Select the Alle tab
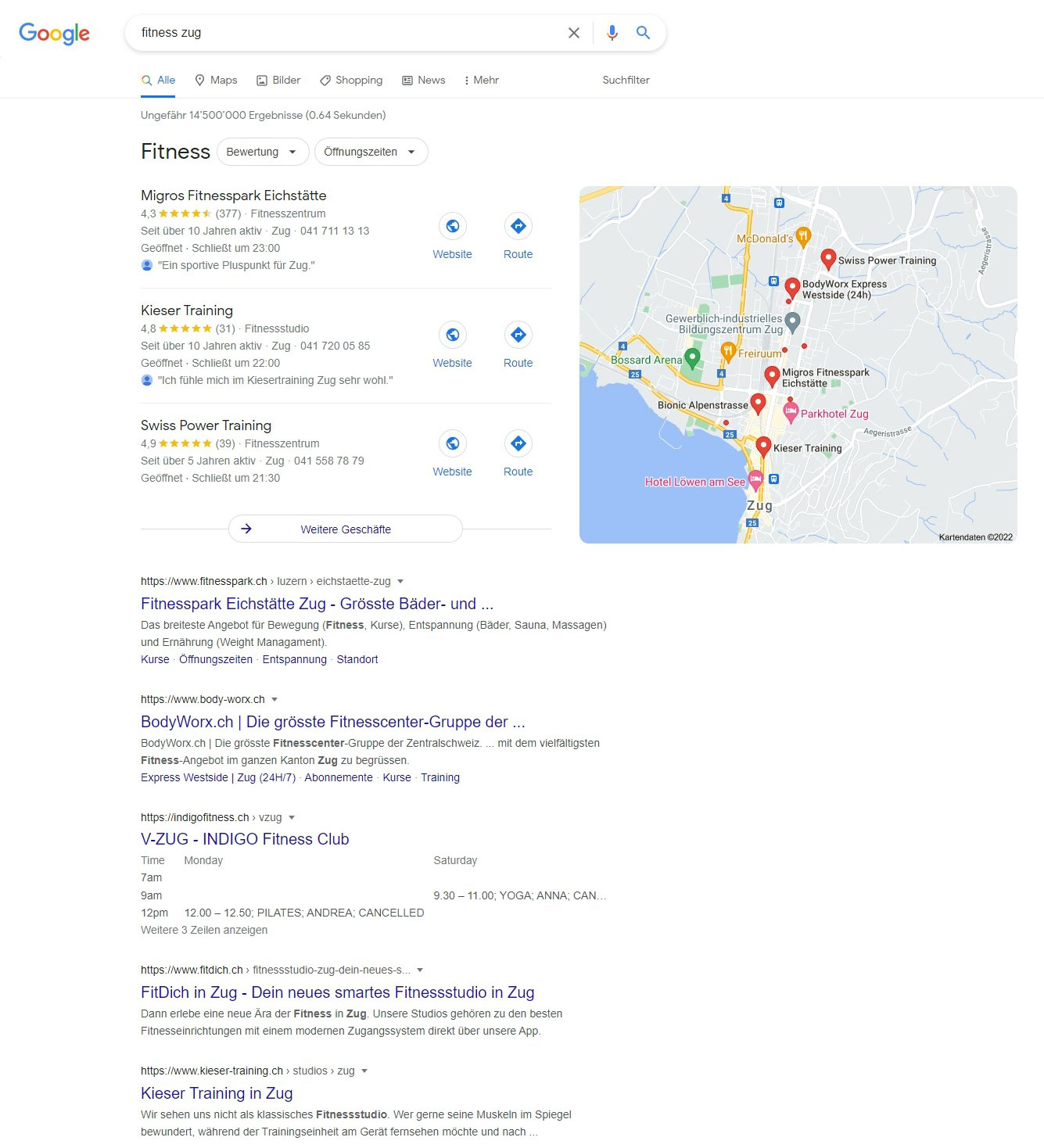This screenshot has width=1044, height=1148. tap(158, 80)
